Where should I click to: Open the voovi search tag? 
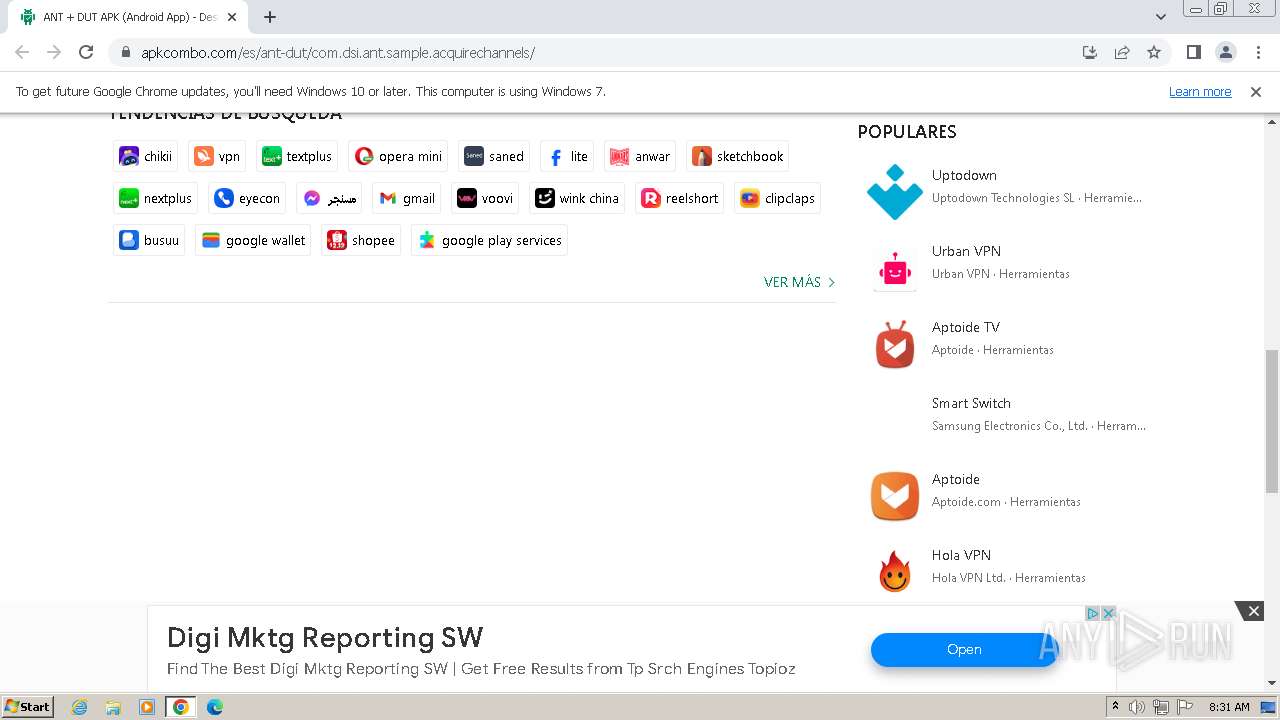485,198
